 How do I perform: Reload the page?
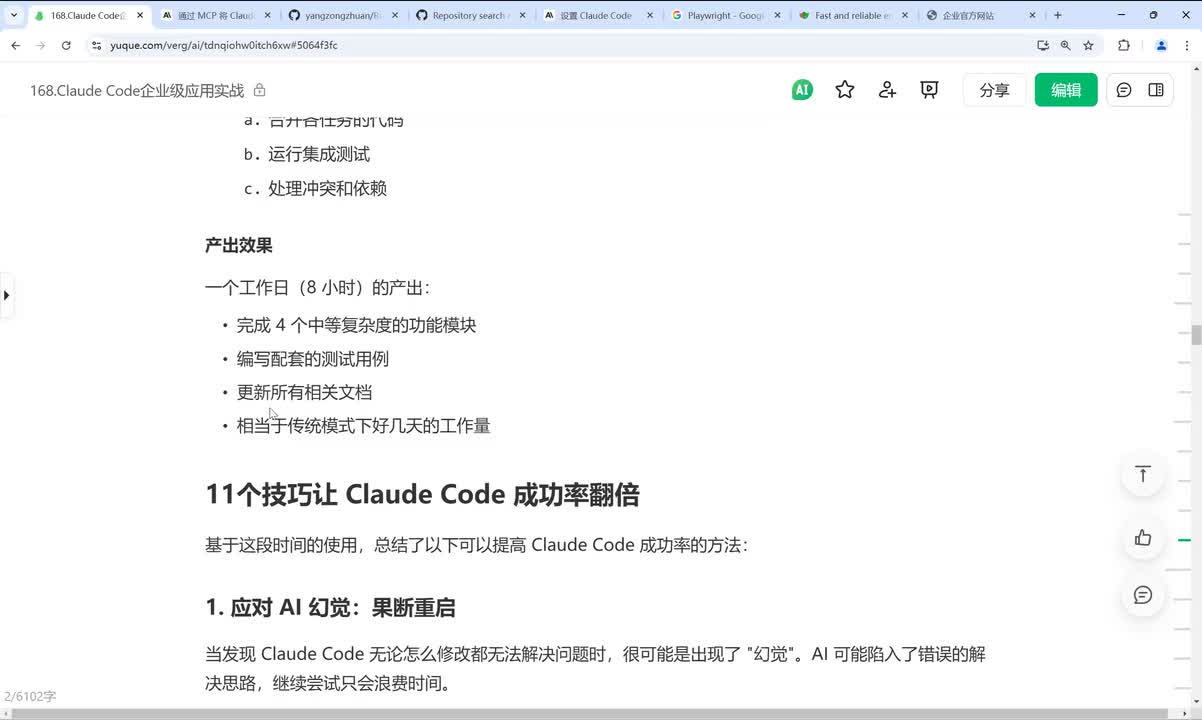point(66,45)
